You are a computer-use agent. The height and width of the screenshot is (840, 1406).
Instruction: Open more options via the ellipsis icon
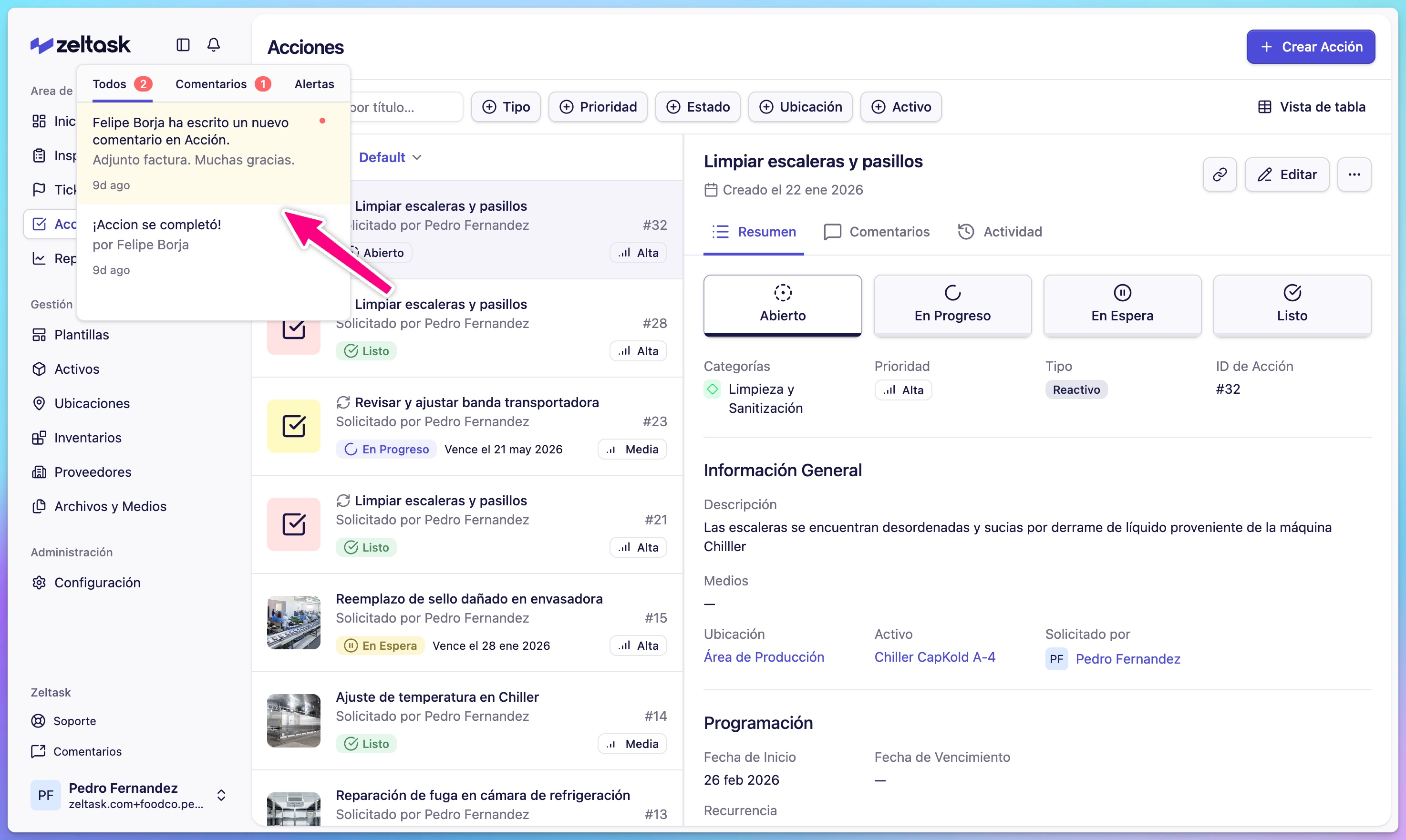click(1354, 174)
